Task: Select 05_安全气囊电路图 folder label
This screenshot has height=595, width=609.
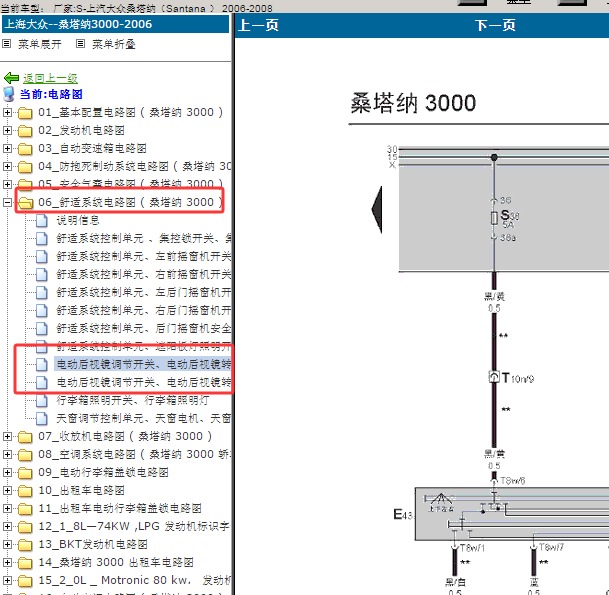Action: (x=130, y=184)
